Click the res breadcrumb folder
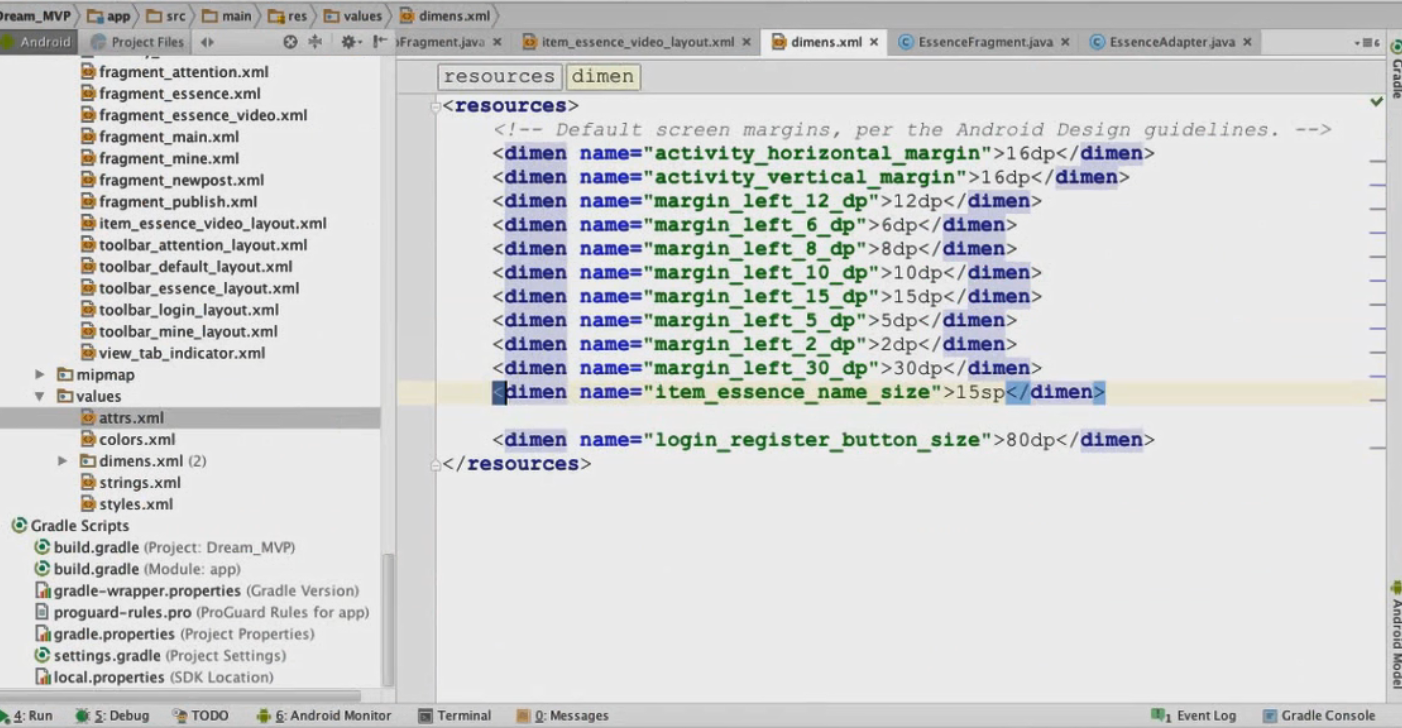1402x728 pixels. coord(289,16)
